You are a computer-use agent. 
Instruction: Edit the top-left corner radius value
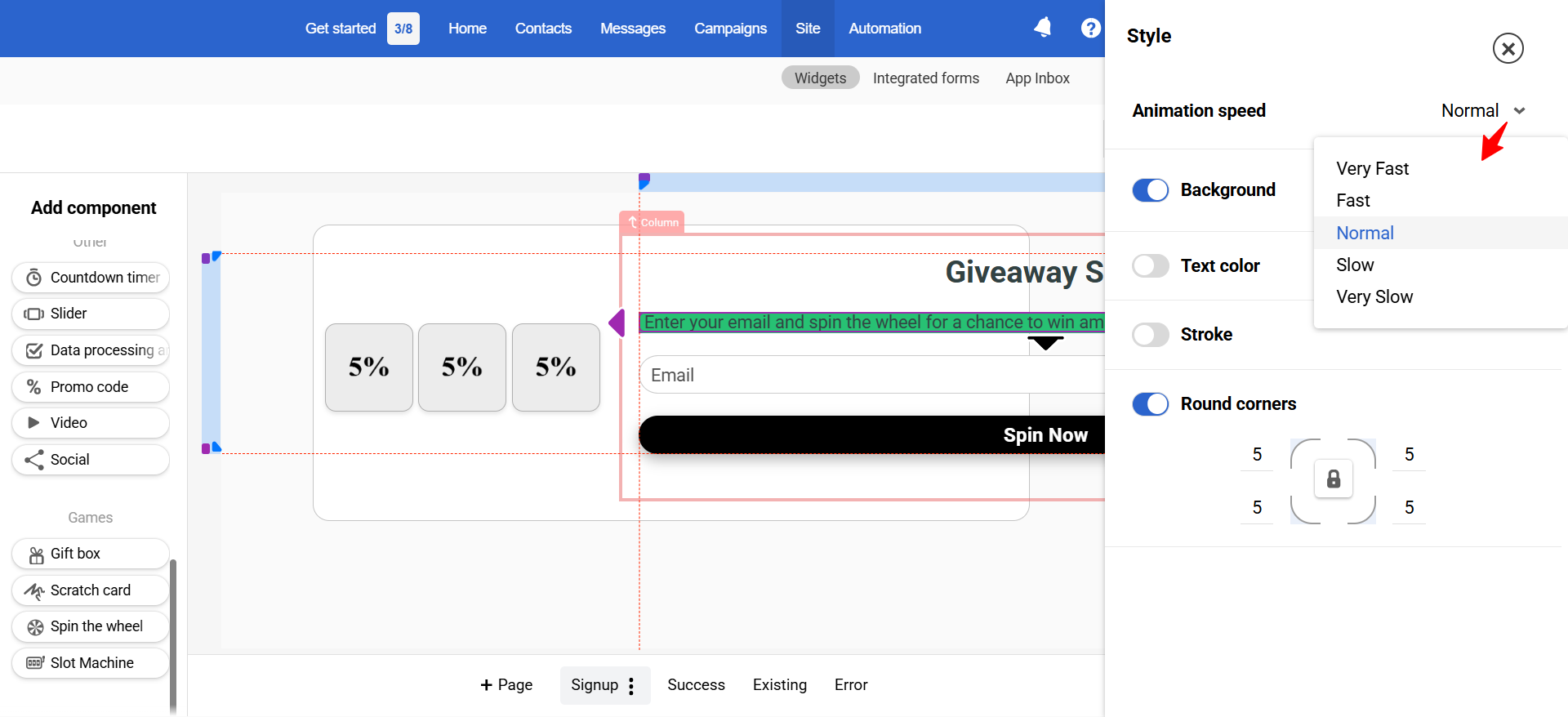point(1257,455)
